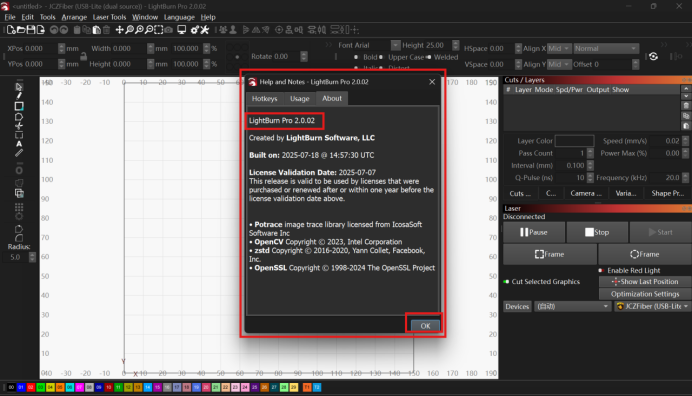Close the Help and Notes dialog
692x396 pixels.
coord(432,82)
